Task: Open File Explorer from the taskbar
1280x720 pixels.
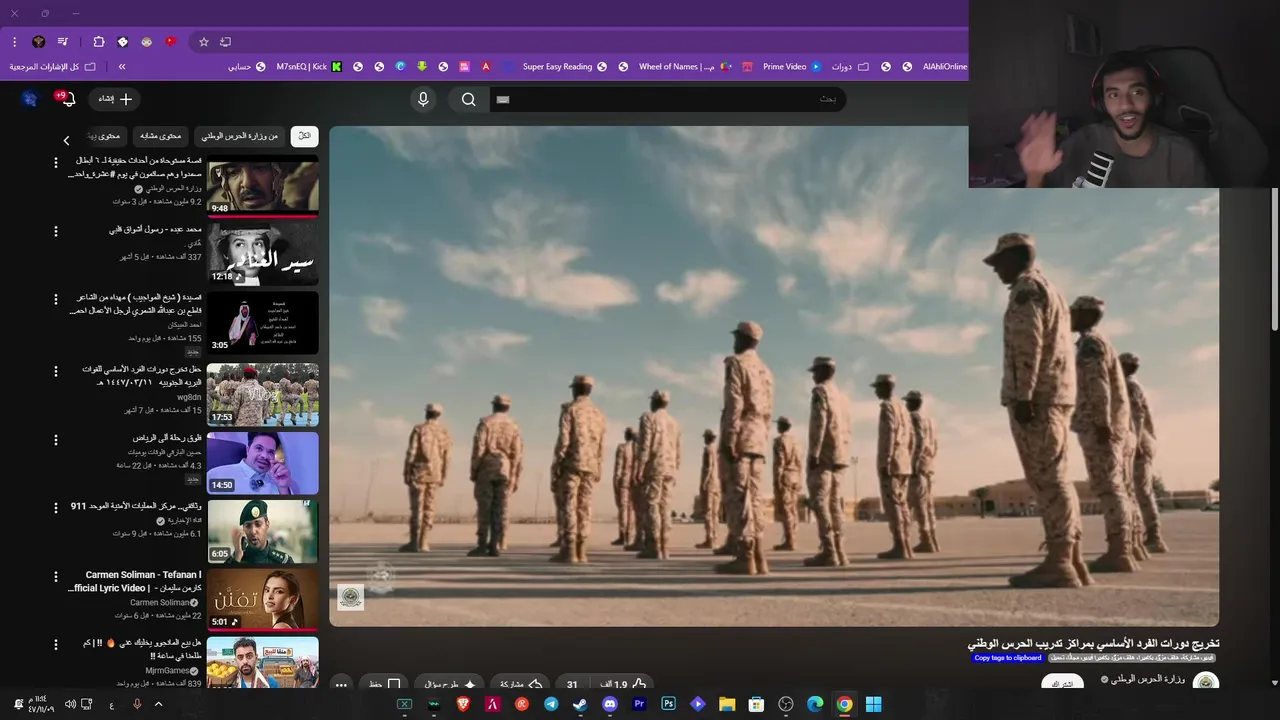Action: 727,704
